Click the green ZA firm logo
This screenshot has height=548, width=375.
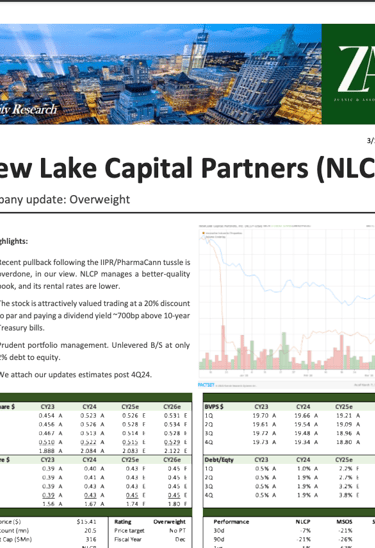348,74
